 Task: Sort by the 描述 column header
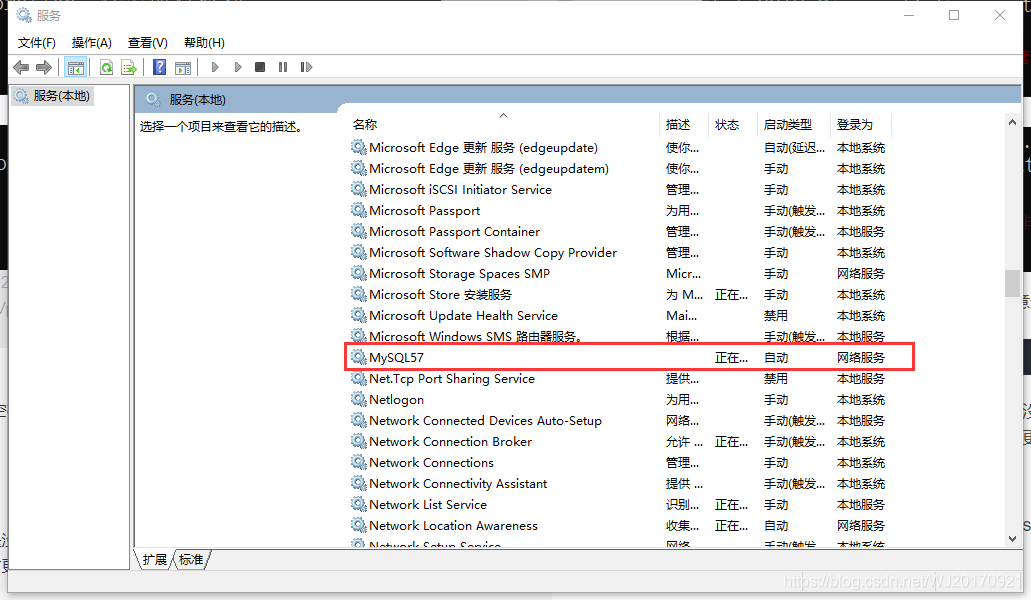678,124
